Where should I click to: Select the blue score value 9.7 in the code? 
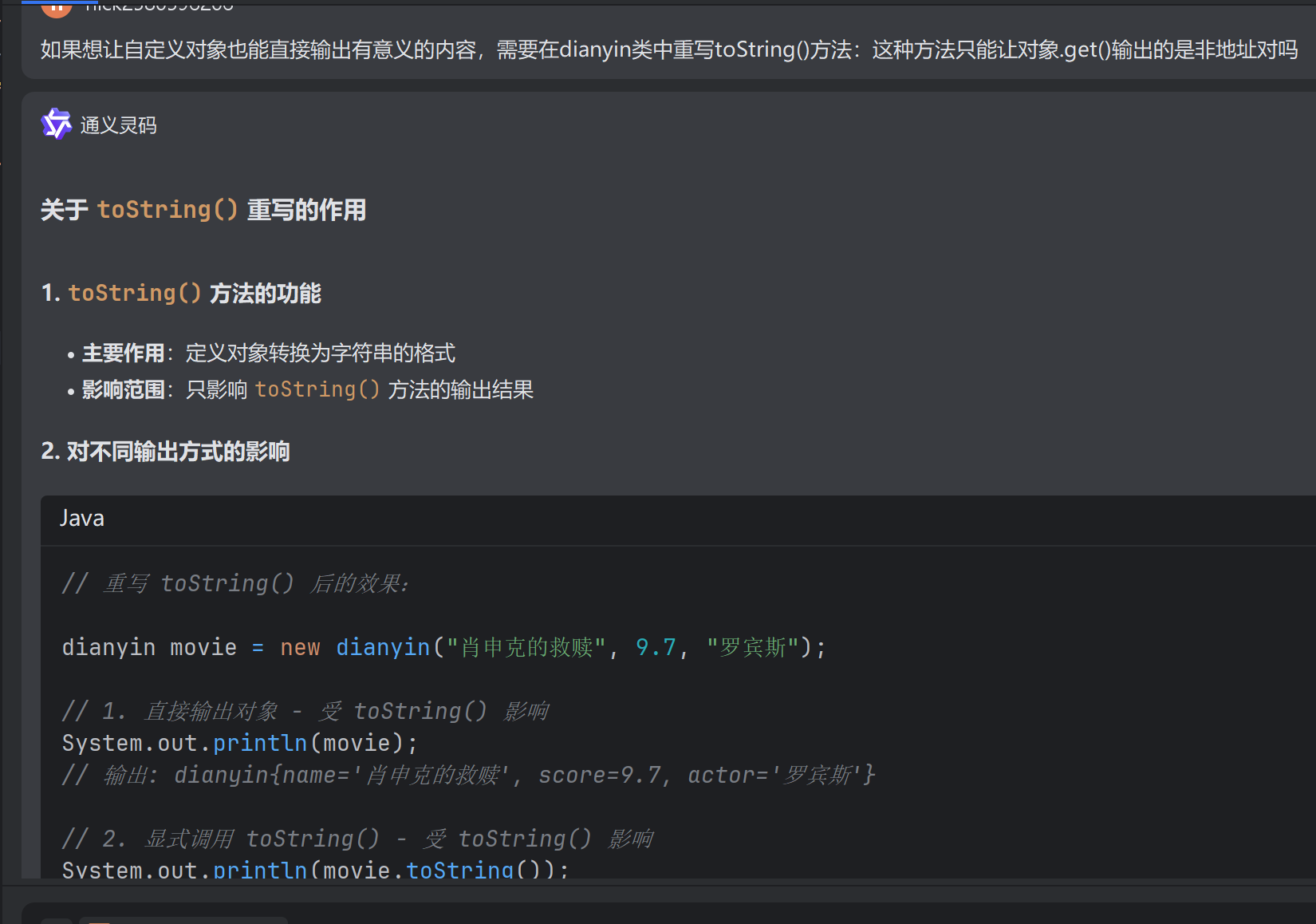654,647
